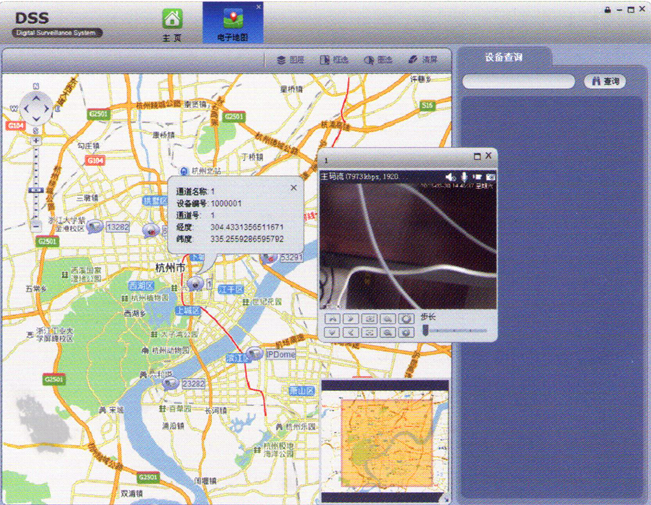Select camera marker labeled 53291
This screenshot has width=651, height=505.
(269, 258)
